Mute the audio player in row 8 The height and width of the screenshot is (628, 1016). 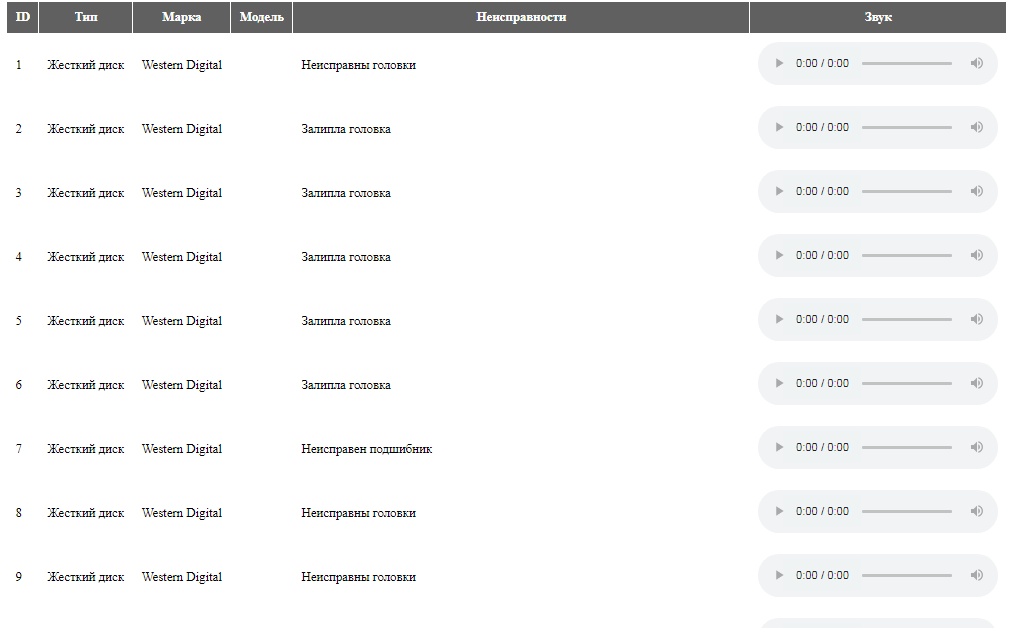click(976, 511)
